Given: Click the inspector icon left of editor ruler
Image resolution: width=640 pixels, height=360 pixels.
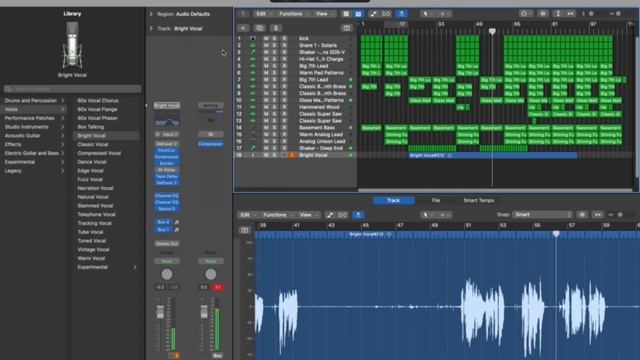Looking at the screenshot, I should (244, 230).
